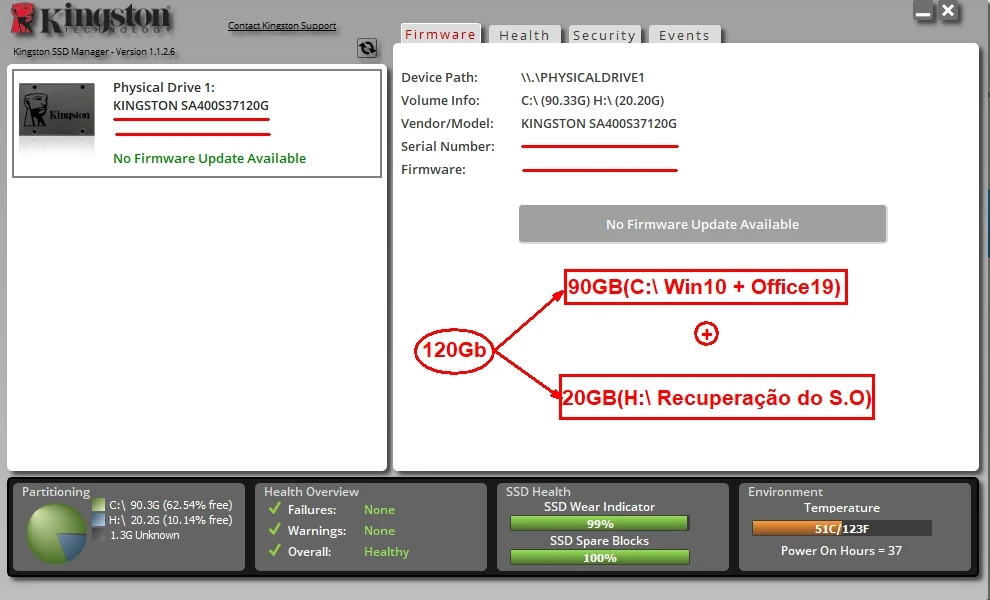Close the Kingston SSD Manager window
990x600 pixels.
click(x=948, y=11)
